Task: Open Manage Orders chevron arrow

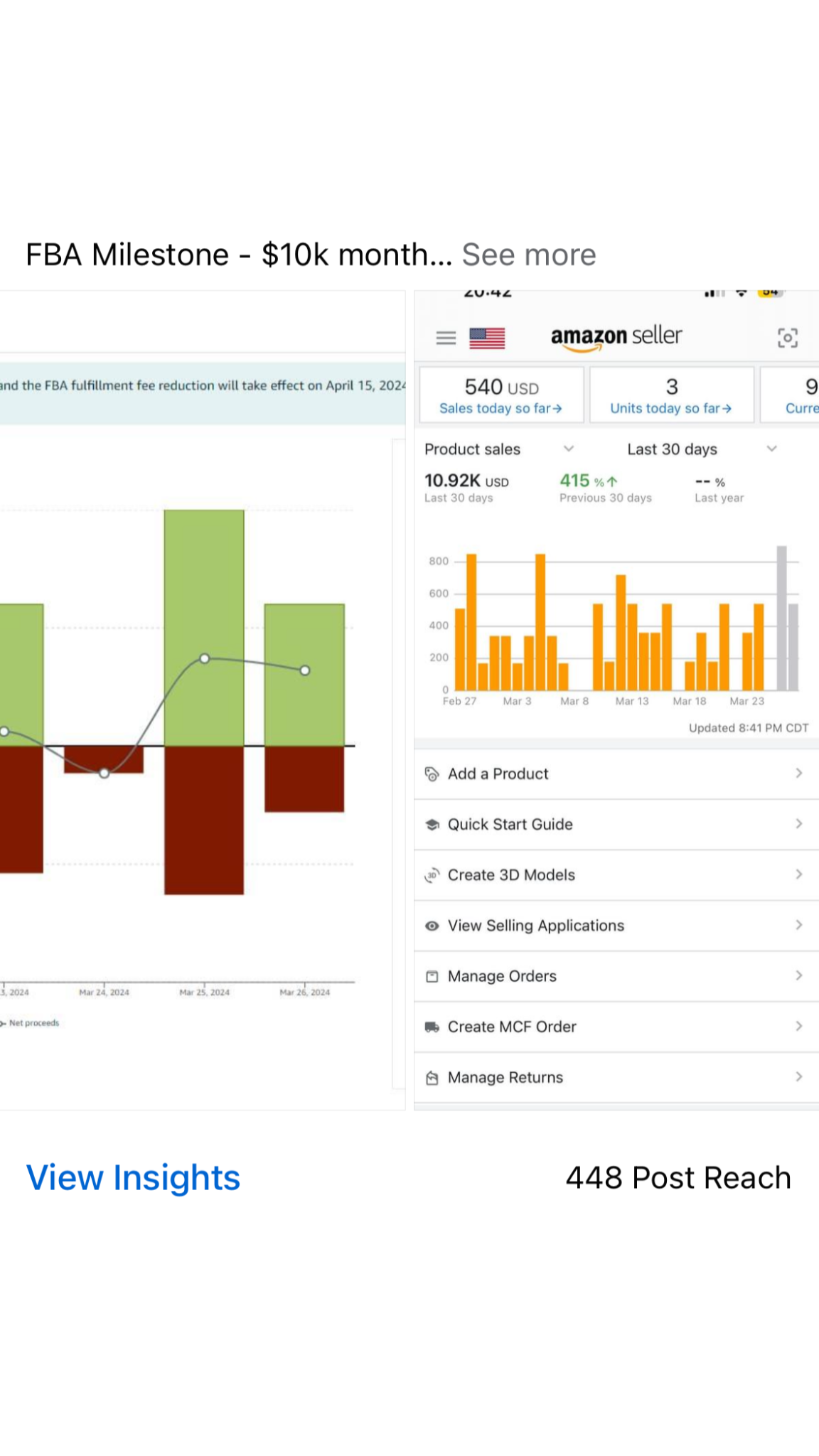Action: click(x=798, y=976)
